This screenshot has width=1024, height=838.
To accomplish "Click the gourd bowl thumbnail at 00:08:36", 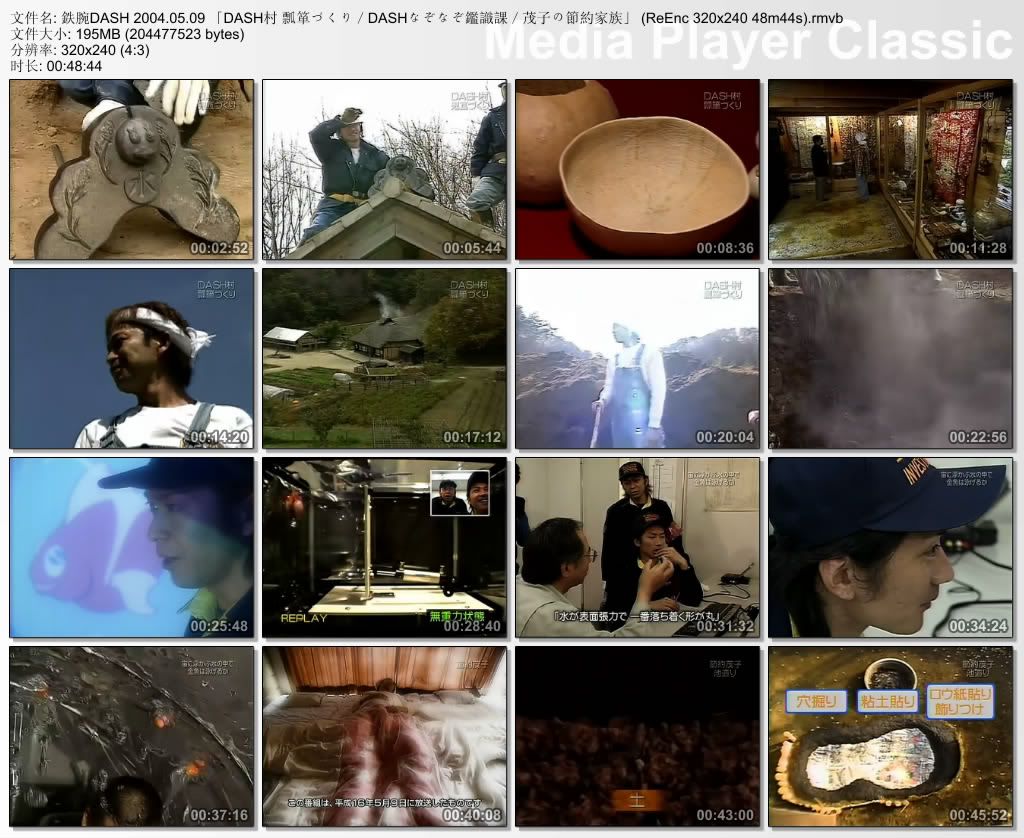I will click(637, 170).
